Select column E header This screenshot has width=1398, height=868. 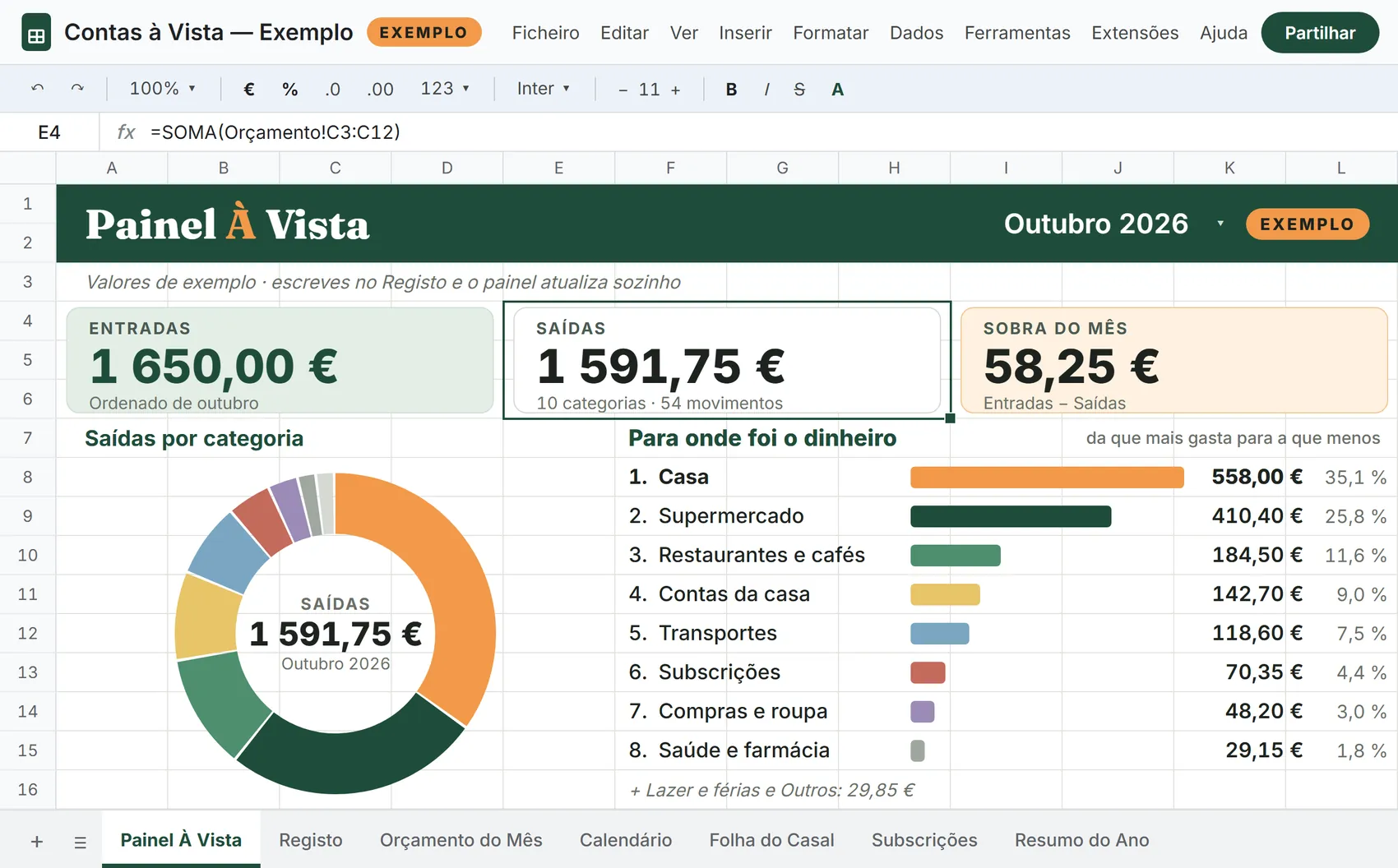point(558,168)
